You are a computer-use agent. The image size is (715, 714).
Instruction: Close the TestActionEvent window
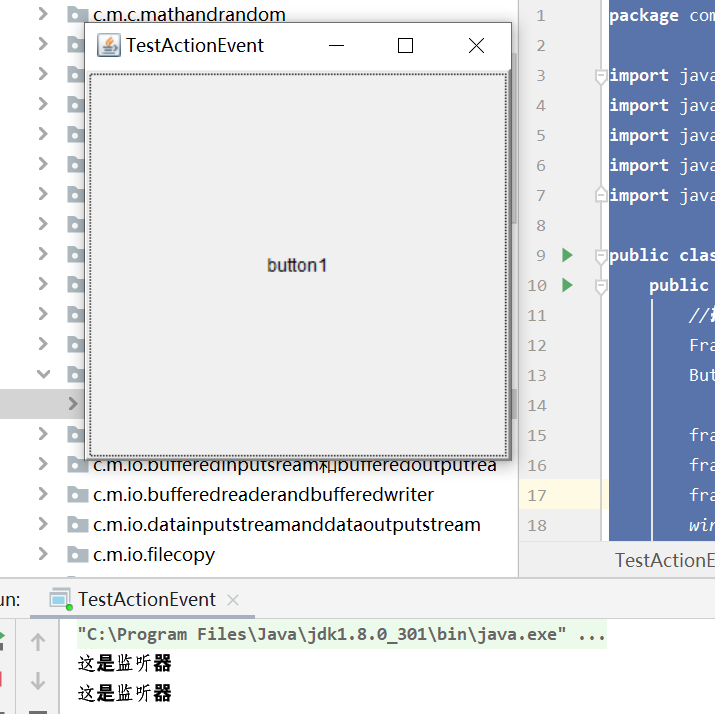(x=476, y=45)
